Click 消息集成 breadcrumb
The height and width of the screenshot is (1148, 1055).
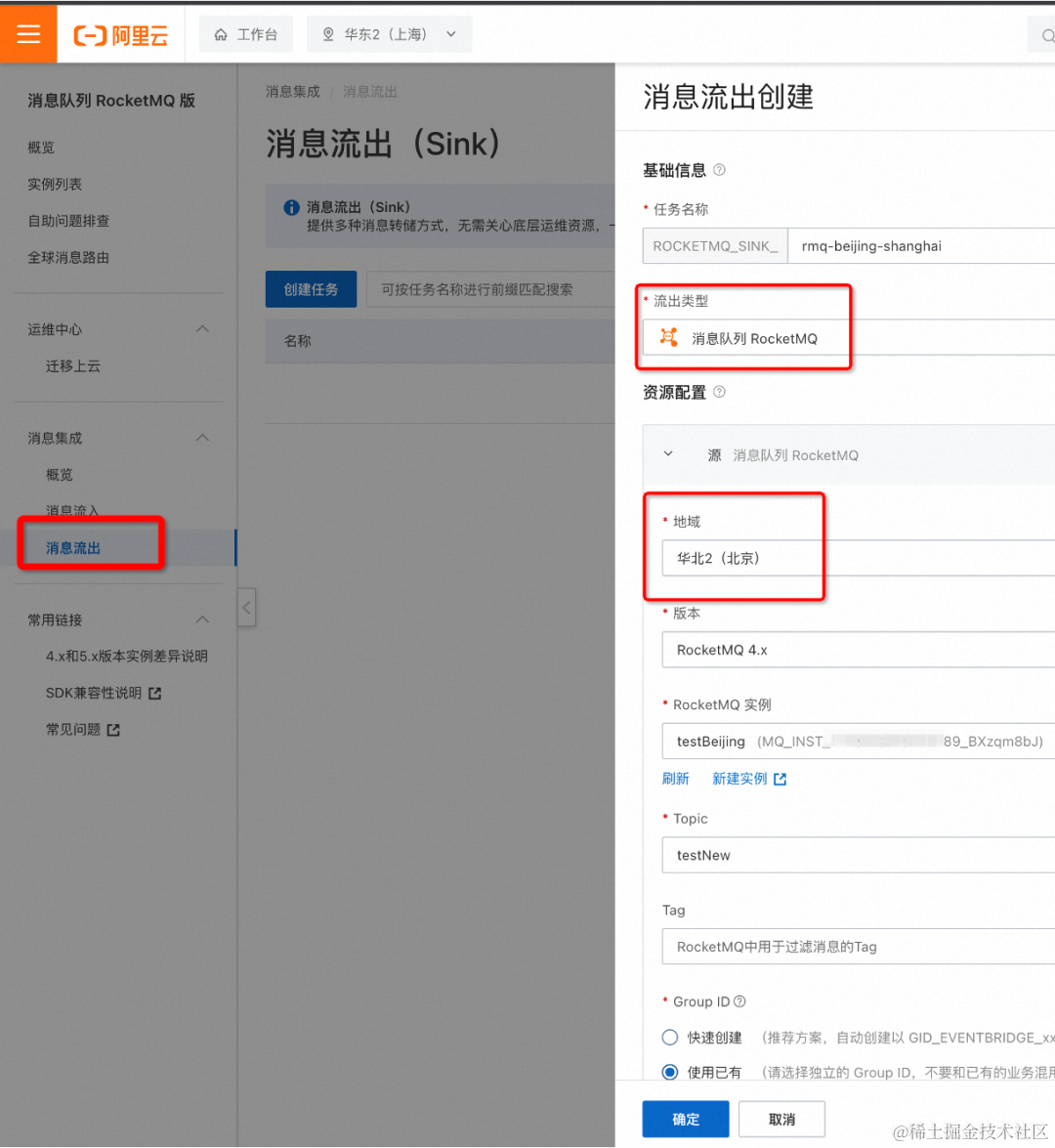[x=293, y=92]
